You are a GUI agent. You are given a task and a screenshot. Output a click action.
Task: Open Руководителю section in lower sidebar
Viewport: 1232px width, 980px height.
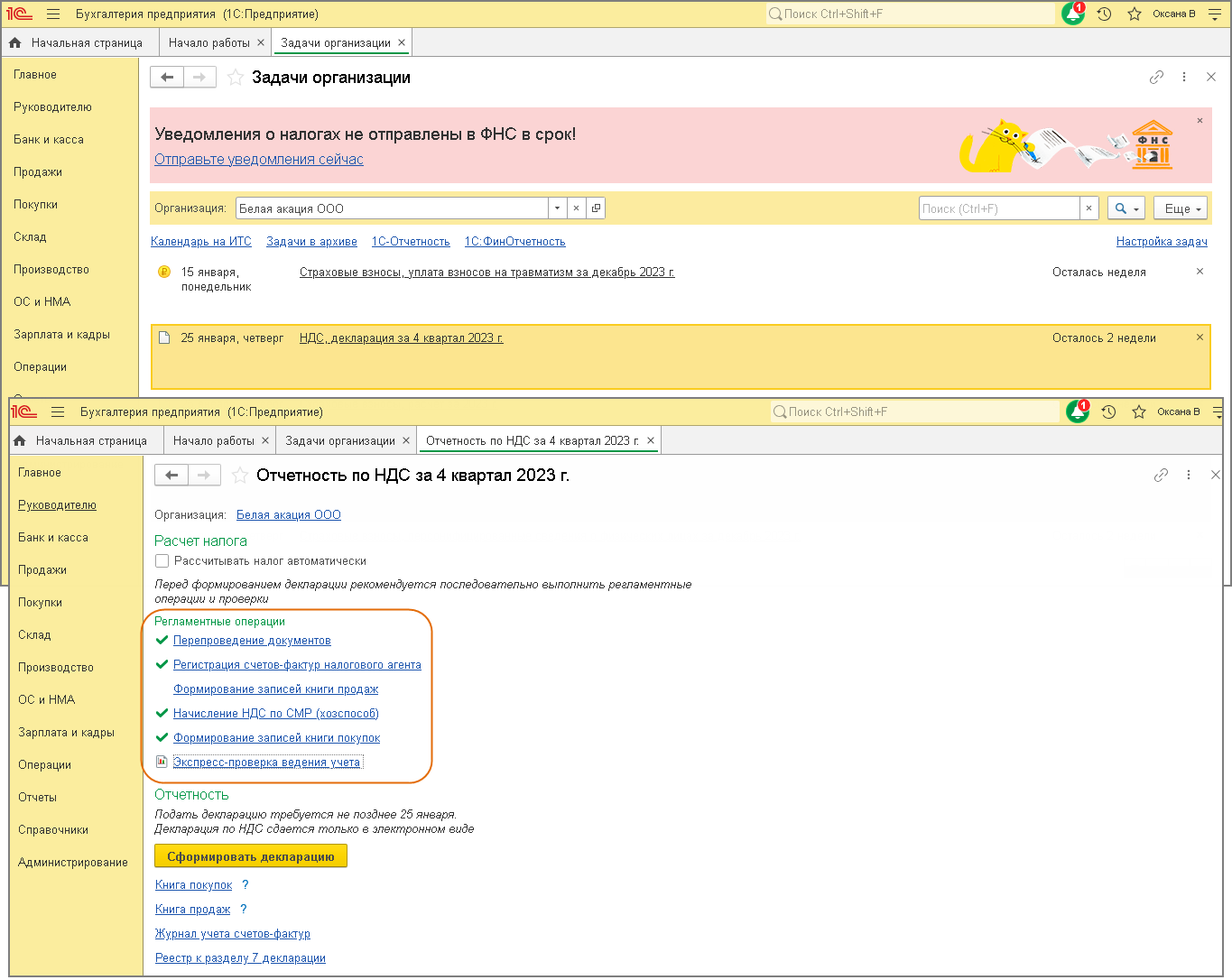57,505
